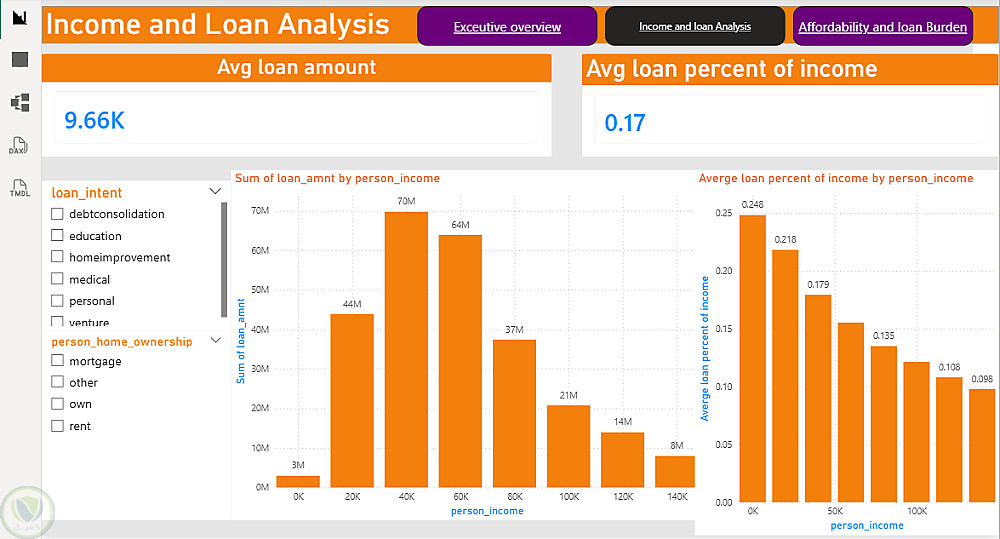Select Avg loan percent of income title
This screenshot has width=1000, height=539.
[732, 69]
